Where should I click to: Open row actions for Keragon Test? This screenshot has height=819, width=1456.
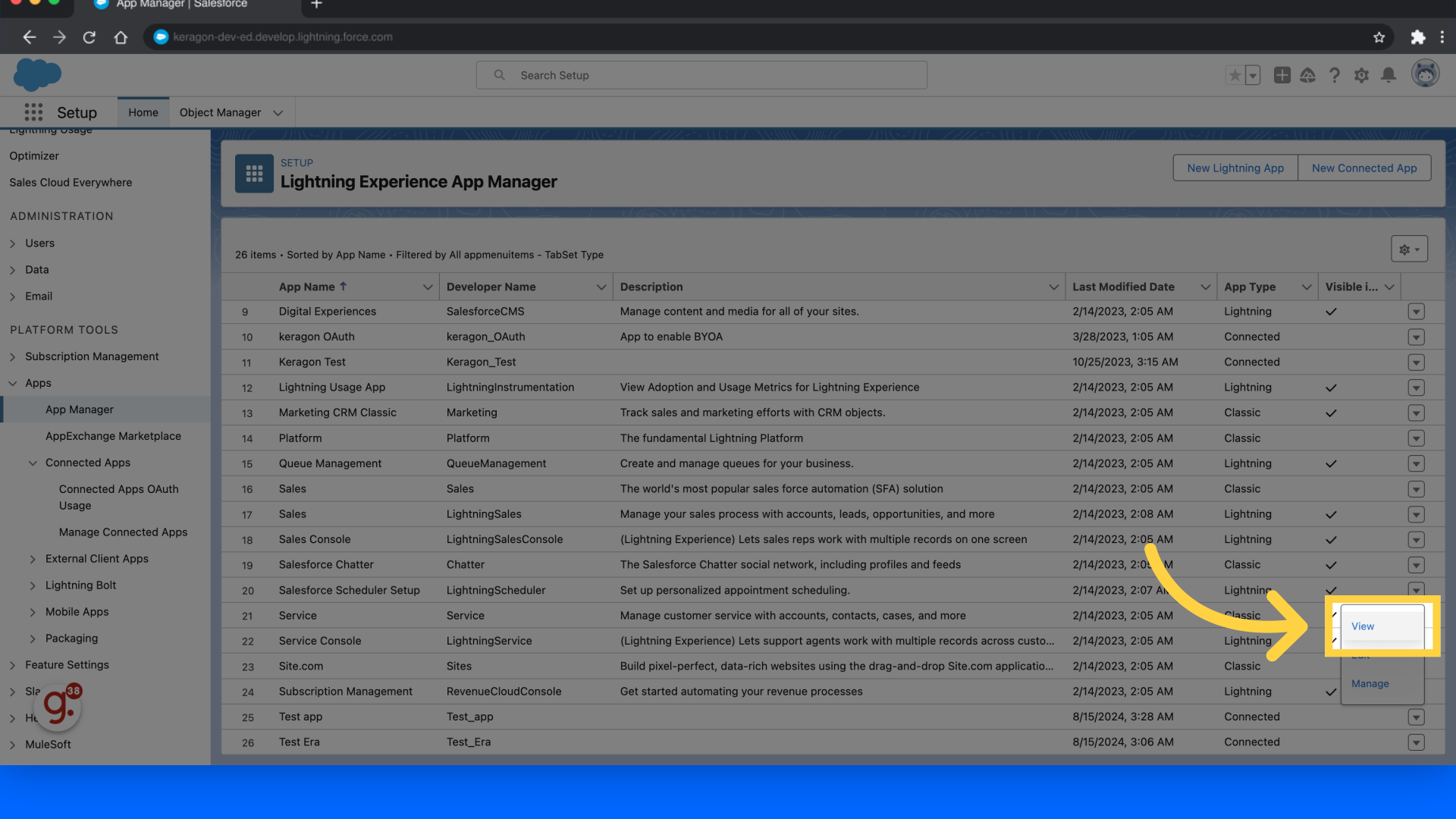(x=1416, y=362)
